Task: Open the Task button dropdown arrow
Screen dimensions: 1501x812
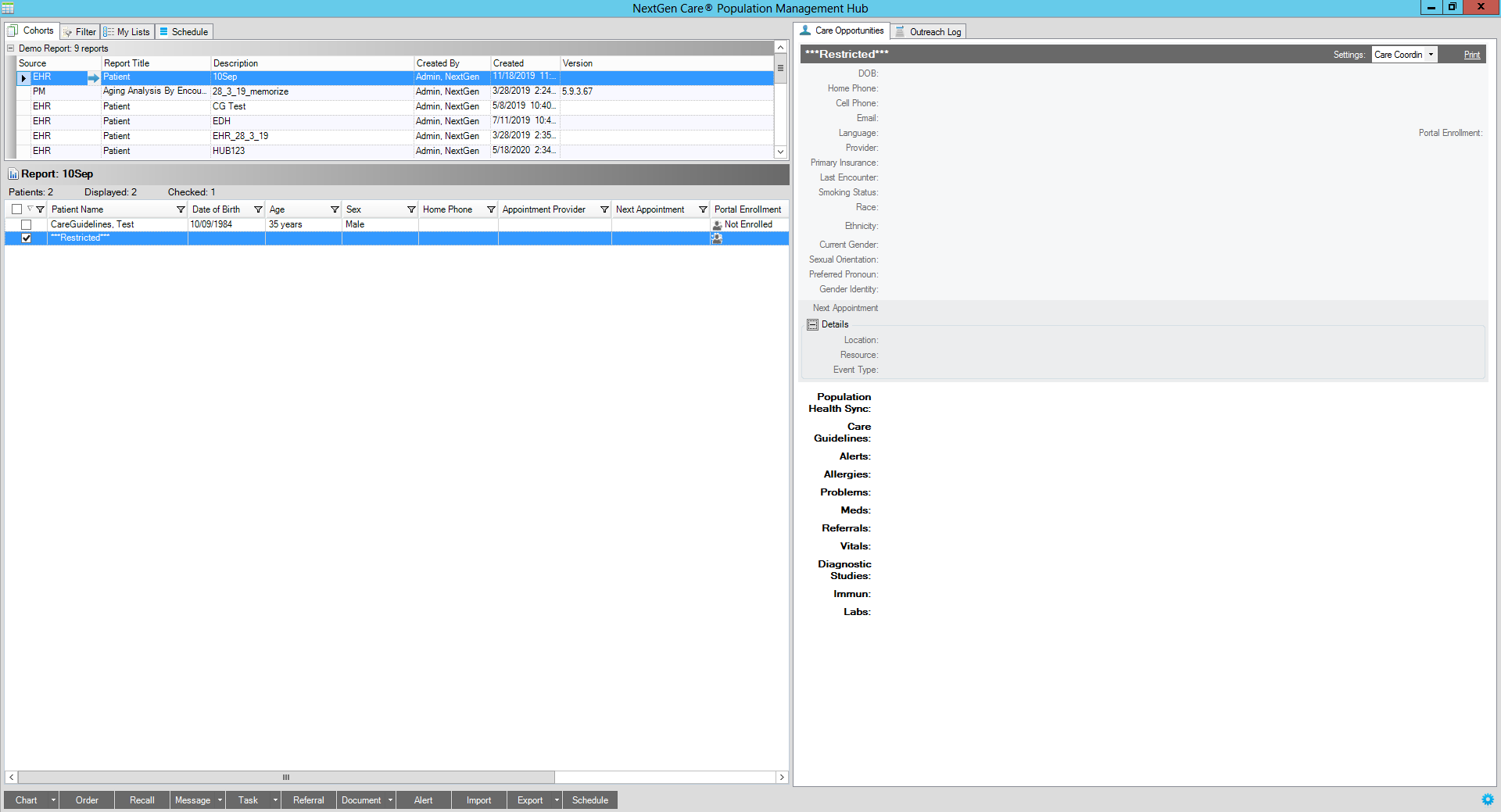Action: 275,800
